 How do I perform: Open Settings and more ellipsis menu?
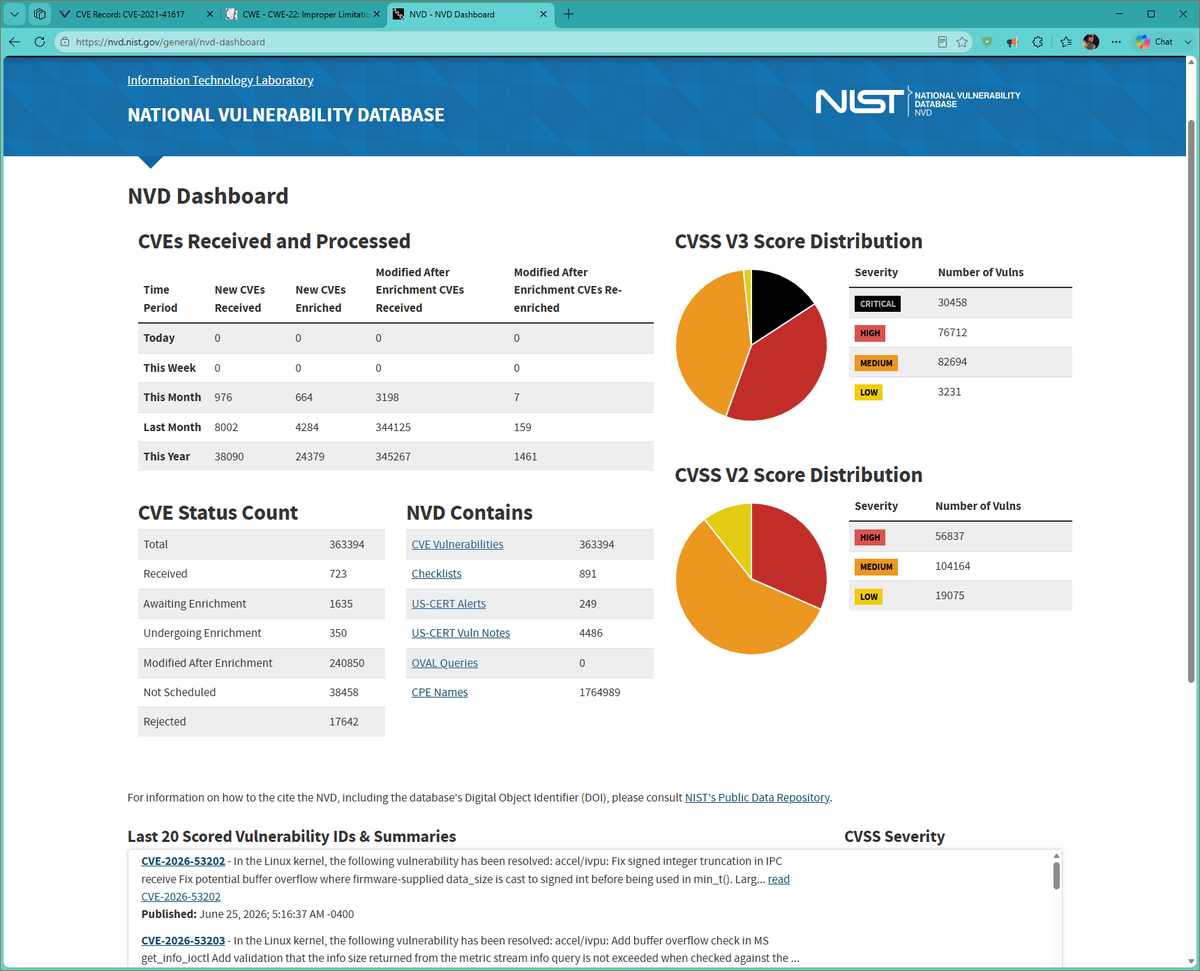pos(1115,42)
